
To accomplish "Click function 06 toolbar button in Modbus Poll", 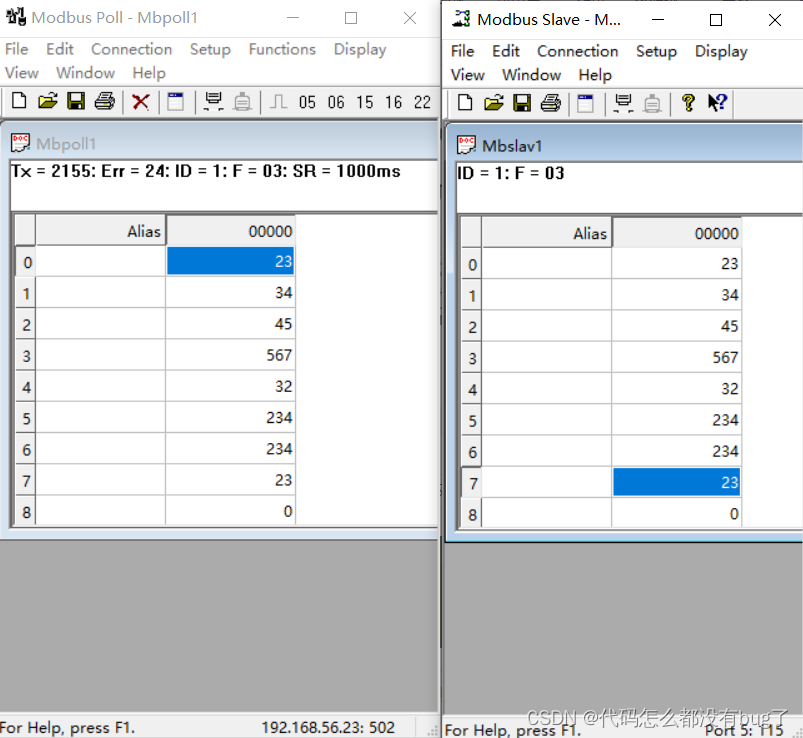I will point(336,102).
